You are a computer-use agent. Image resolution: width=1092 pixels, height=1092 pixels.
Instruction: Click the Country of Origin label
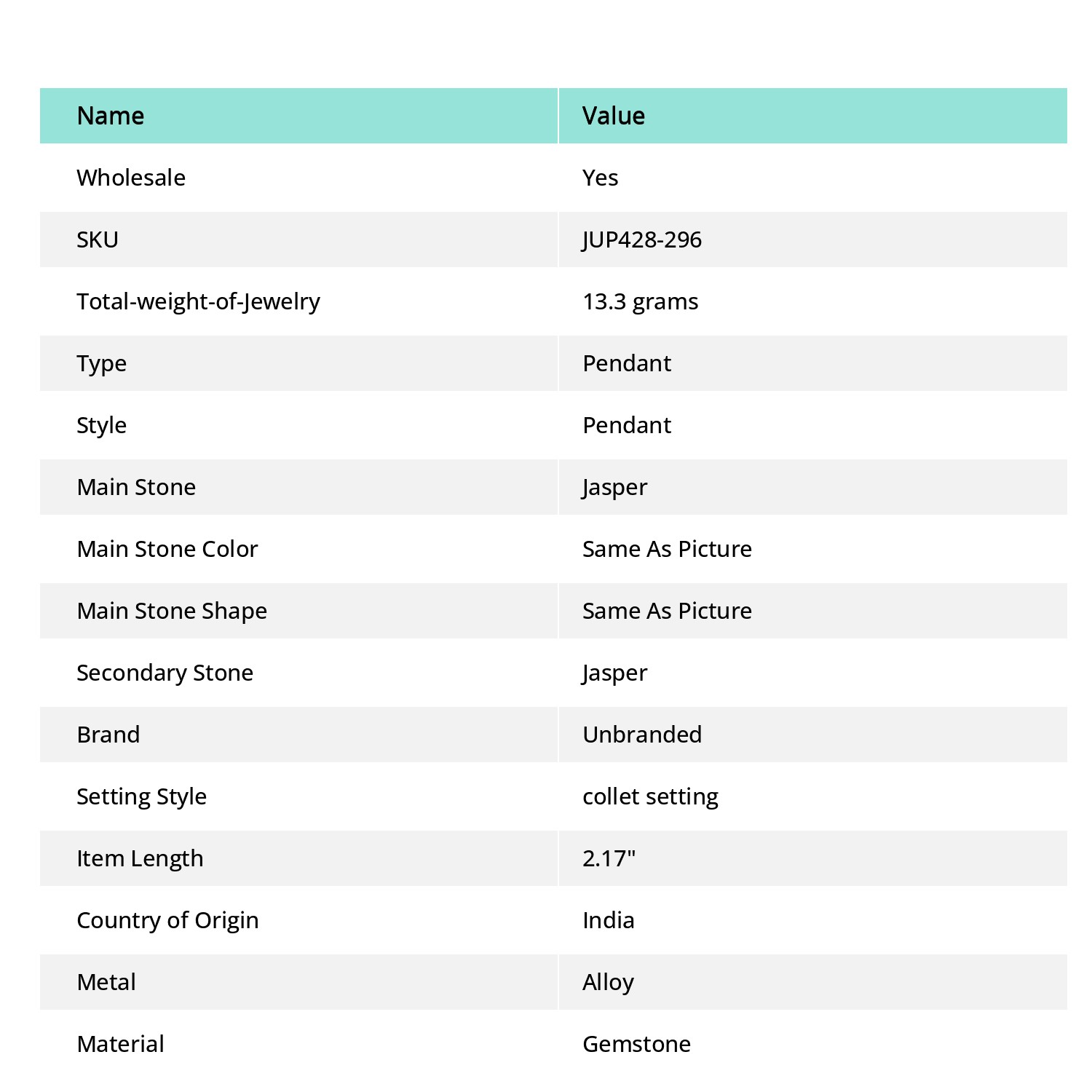tap(167, 920)
